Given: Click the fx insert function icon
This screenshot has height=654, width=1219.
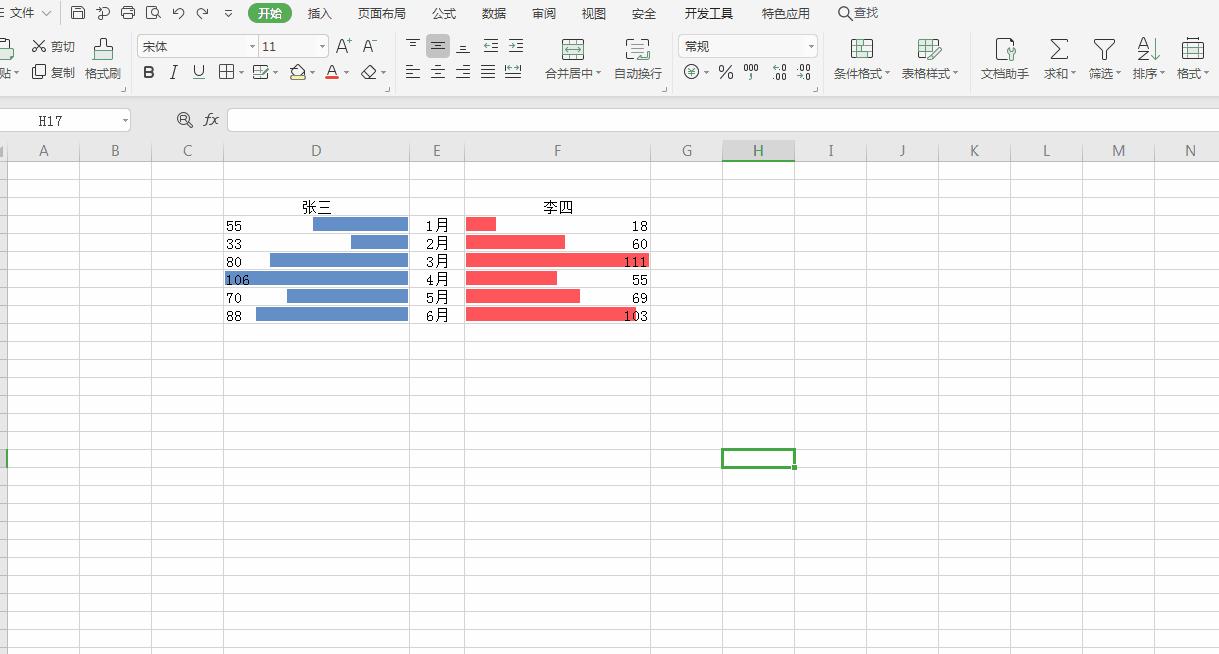Looking at the screenshot, I should (x=211, y=120).
